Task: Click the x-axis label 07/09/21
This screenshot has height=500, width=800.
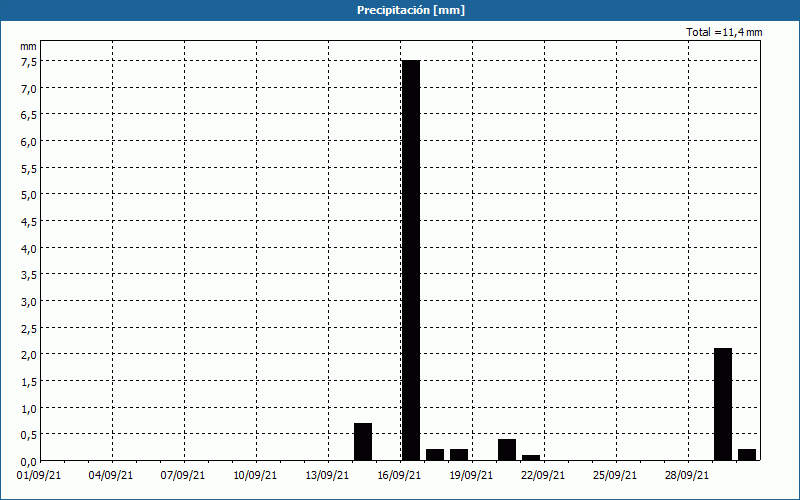Action: click(x=183, y=475)
